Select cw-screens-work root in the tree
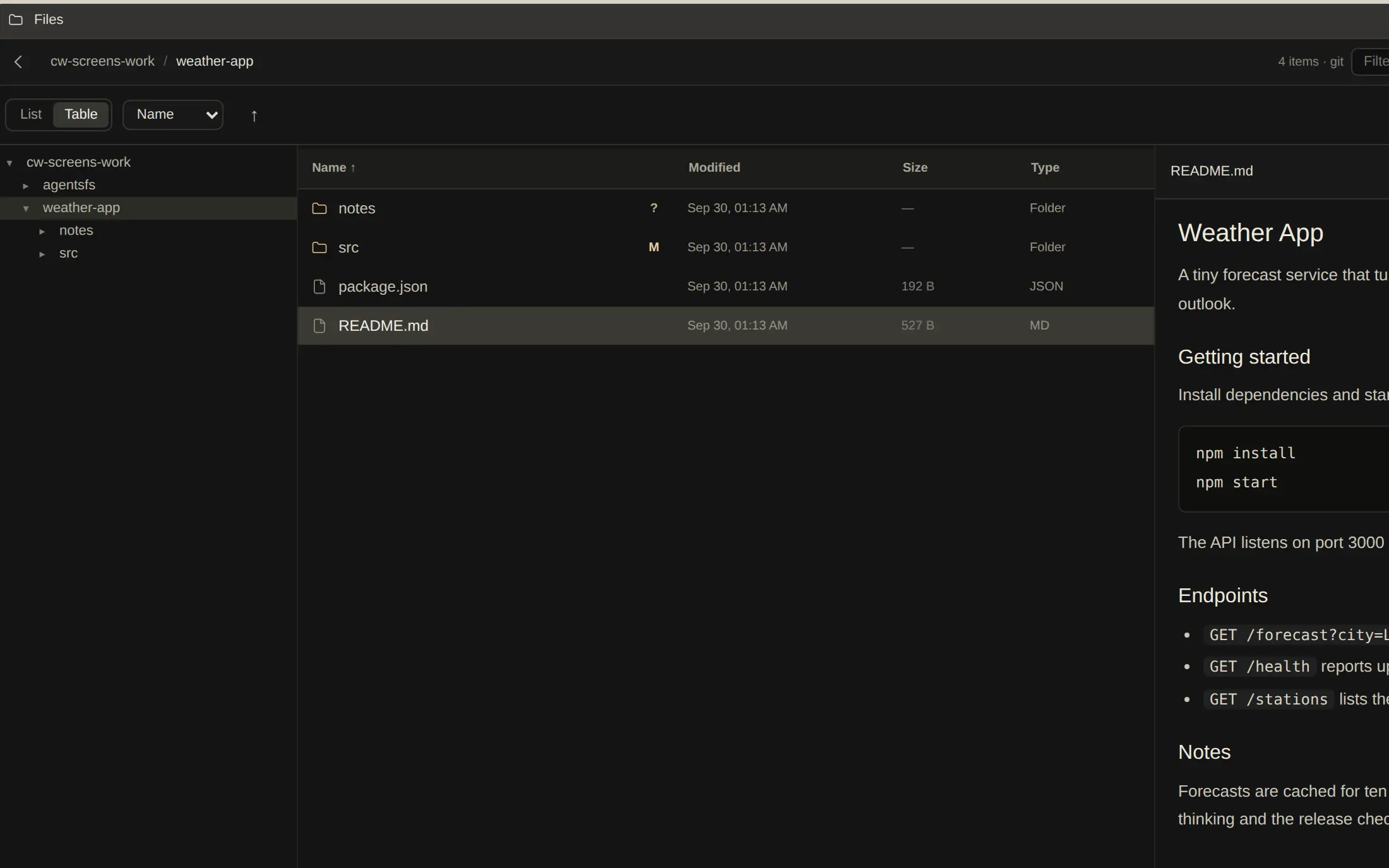1389x868 pixels. (x=78, y=162)
